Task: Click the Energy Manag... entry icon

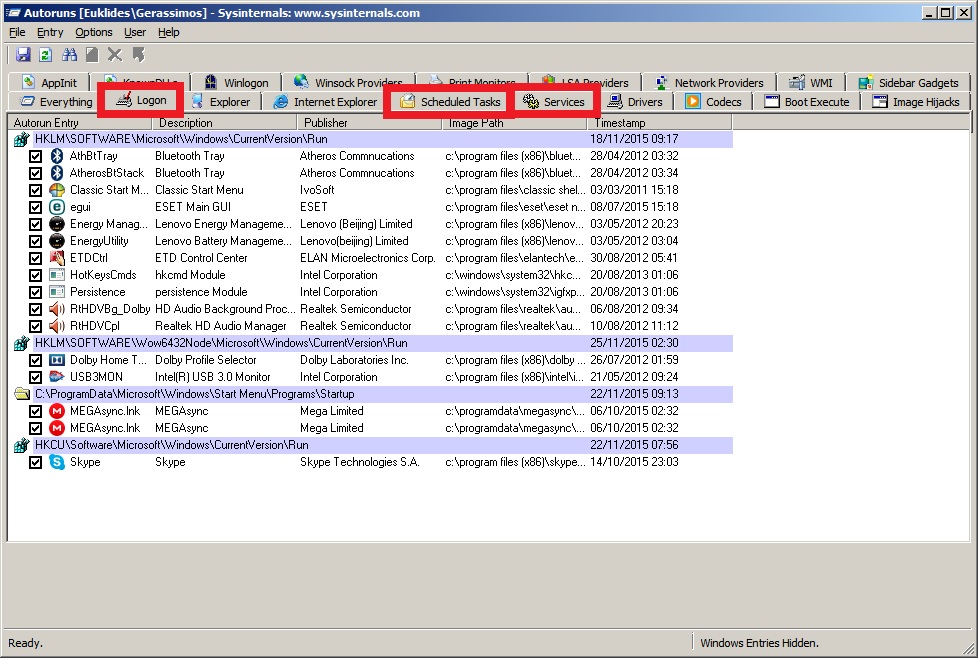Action: point(57,224)
